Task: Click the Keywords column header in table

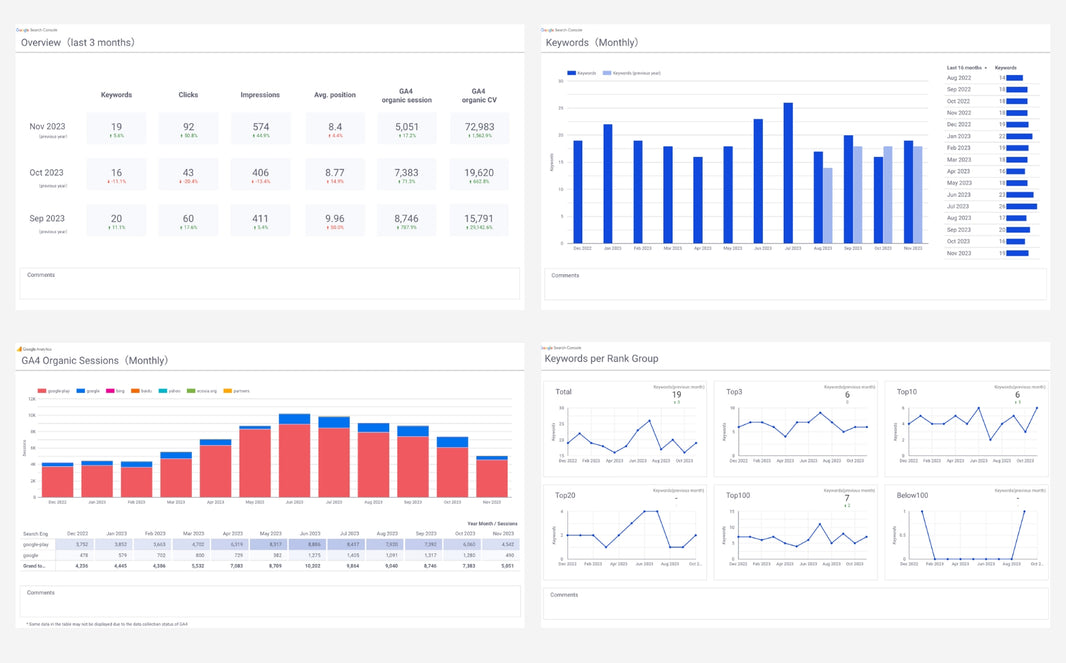Action: [x=1006, y=68]
